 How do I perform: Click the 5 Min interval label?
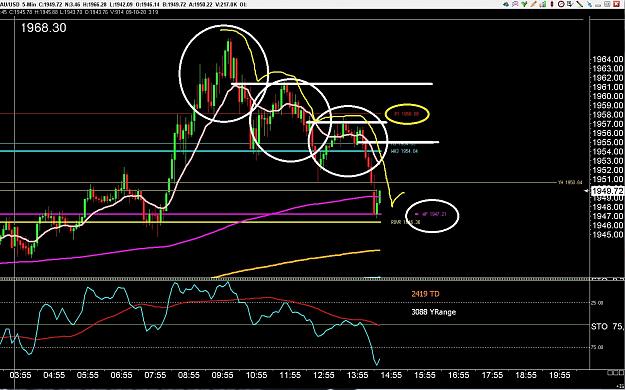tap(29, 4)
